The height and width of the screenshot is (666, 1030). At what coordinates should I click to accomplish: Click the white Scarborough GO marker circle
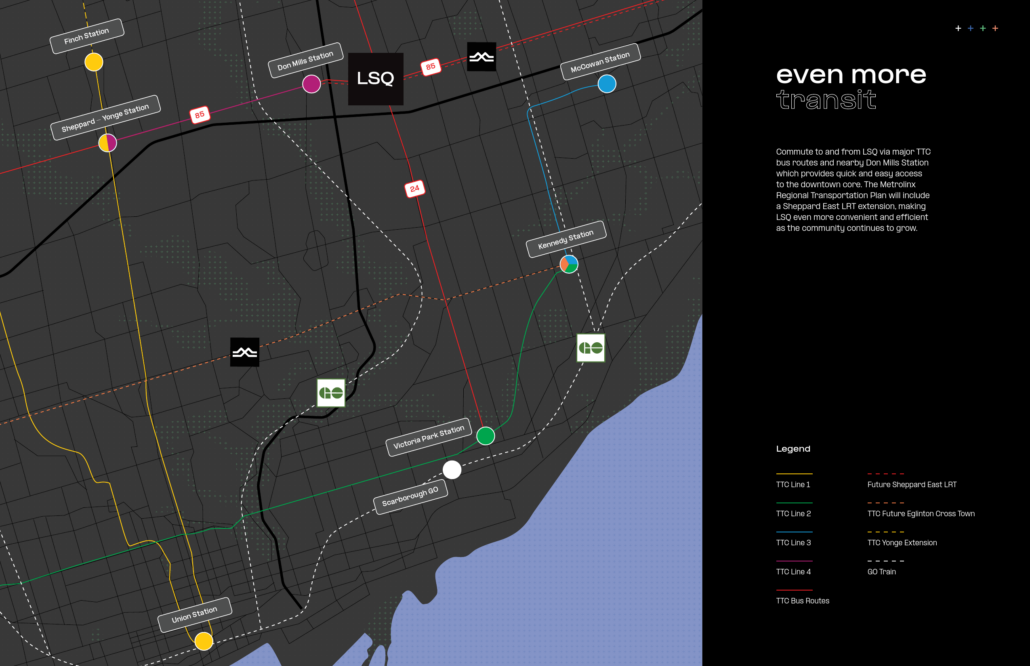pyautogui.click(x=452, y=469)
